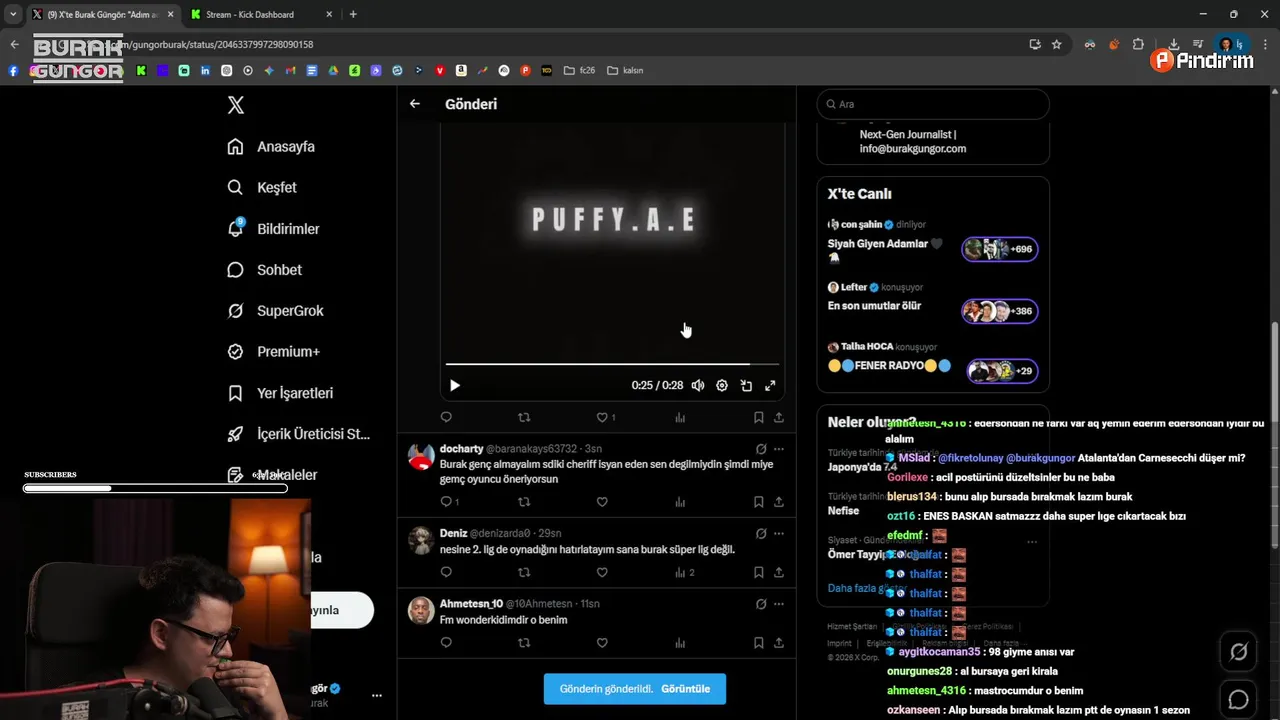This screenshot has width=1280, height=720.
Task: Repost the main post
Action: click(524, 417)
